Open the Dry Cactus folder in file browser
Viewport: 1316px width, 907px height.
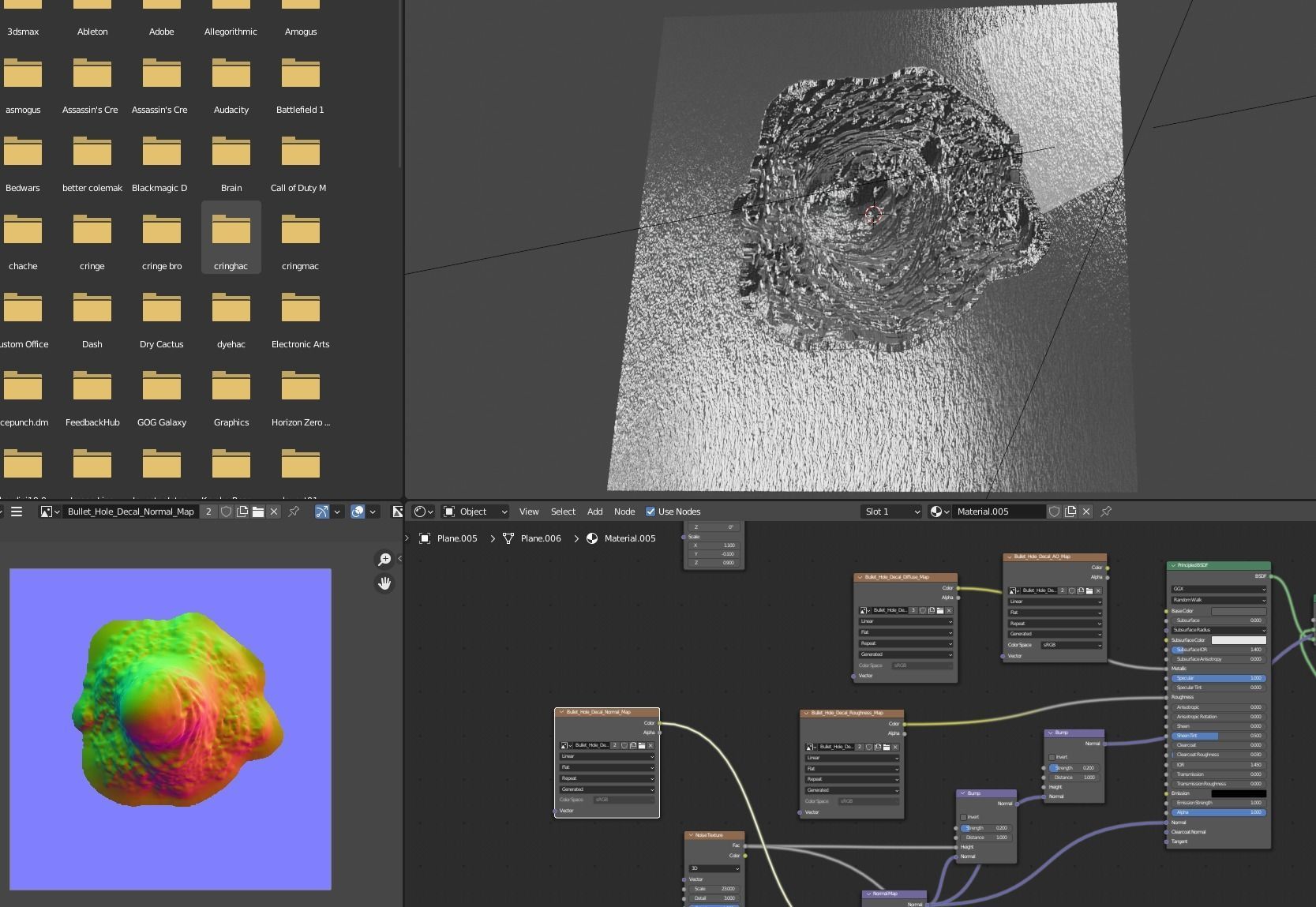point(162,317)
